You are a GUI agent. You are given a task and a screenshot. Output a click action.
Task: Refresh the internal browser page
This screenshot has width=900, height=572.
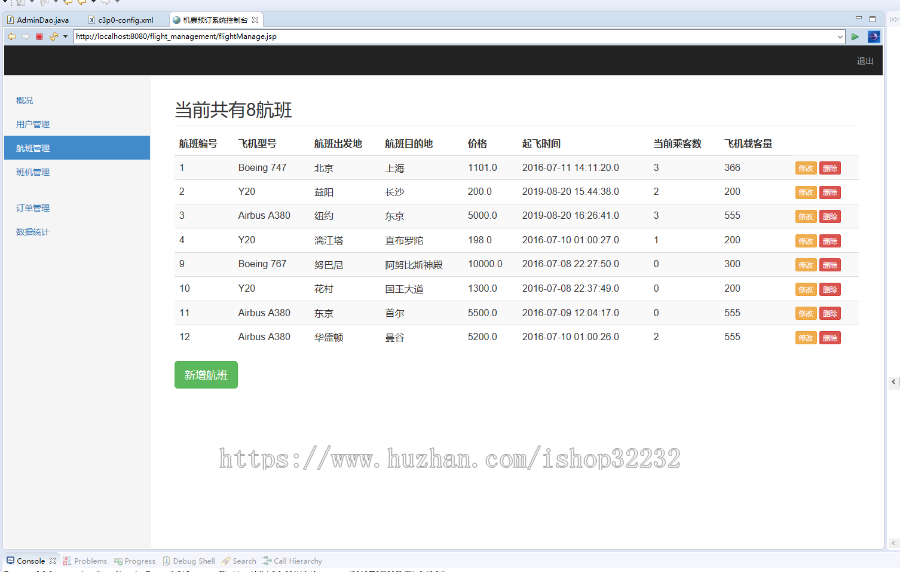click(x=53, y=37)
